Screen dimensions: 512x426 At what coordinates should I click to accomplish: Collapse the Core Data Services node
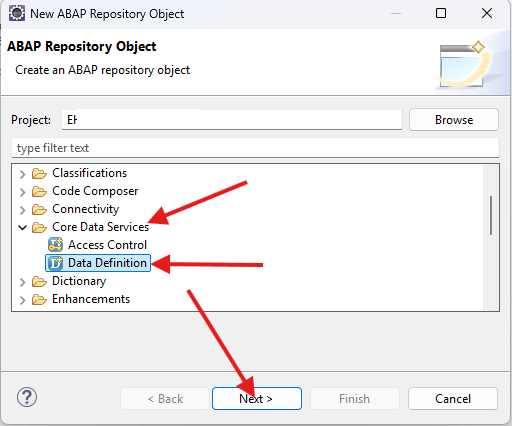pyautogui.click(x=22, y=228)
